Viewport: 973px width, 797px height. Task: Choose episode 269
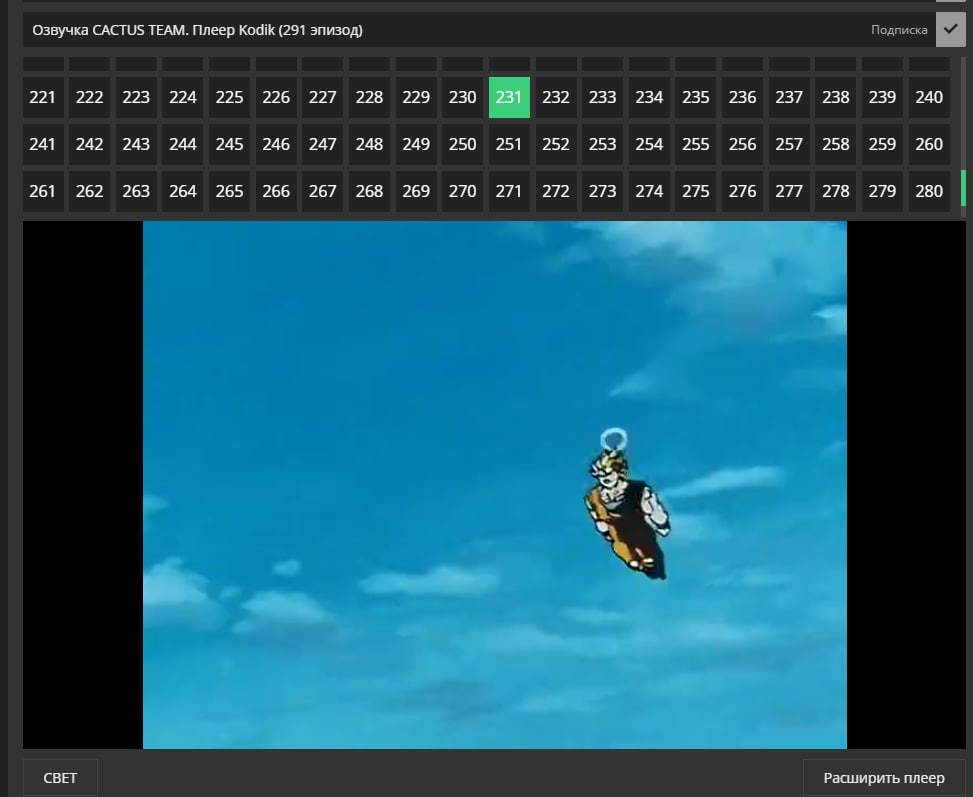416,191
